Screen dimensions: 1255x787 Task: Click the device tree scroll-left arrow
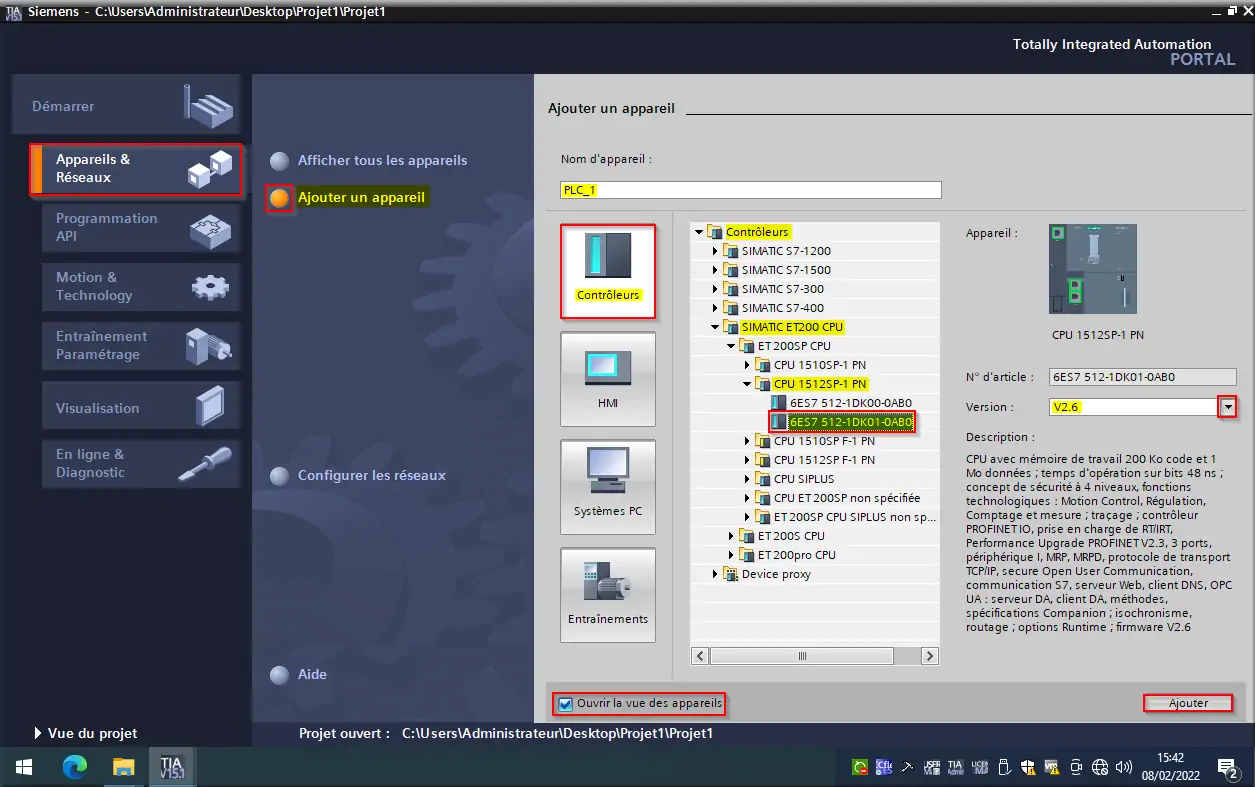pos(700,656)
